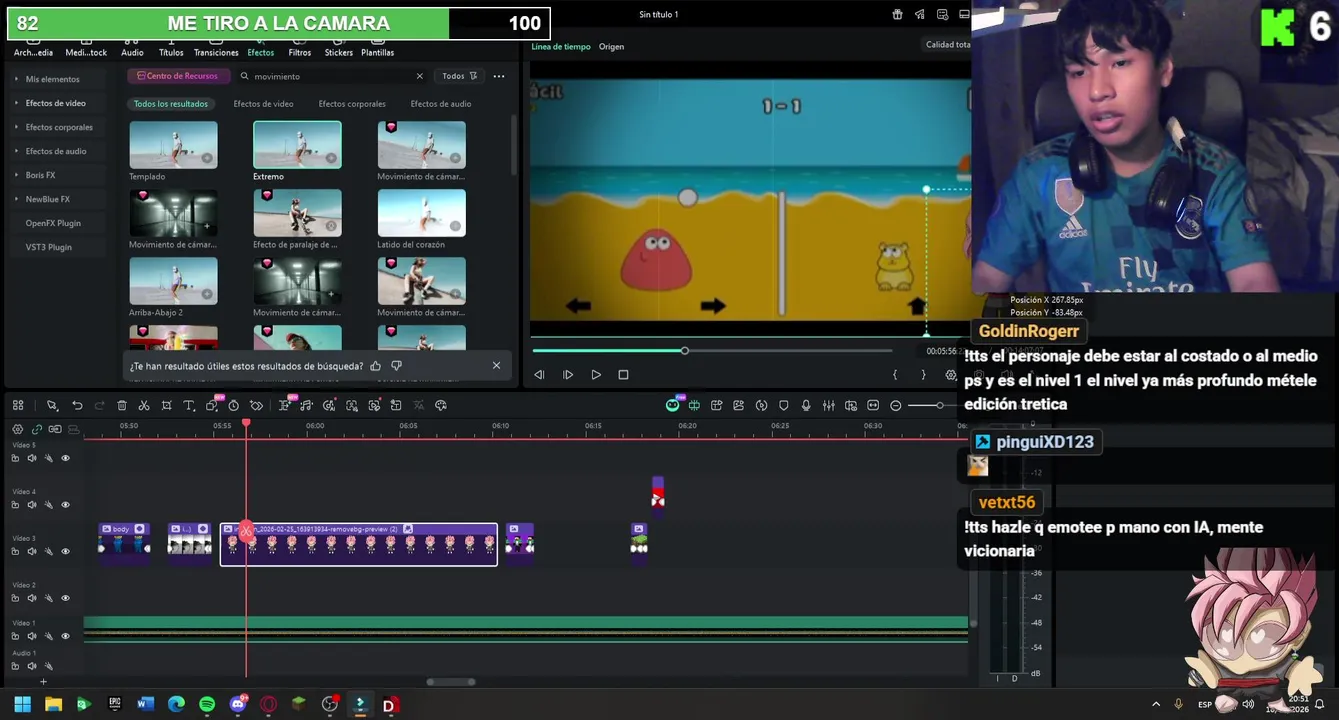Viewport: 1339px width, 720px height.
Task: Switch to the Origen preview tab
Action: [611, 47]
